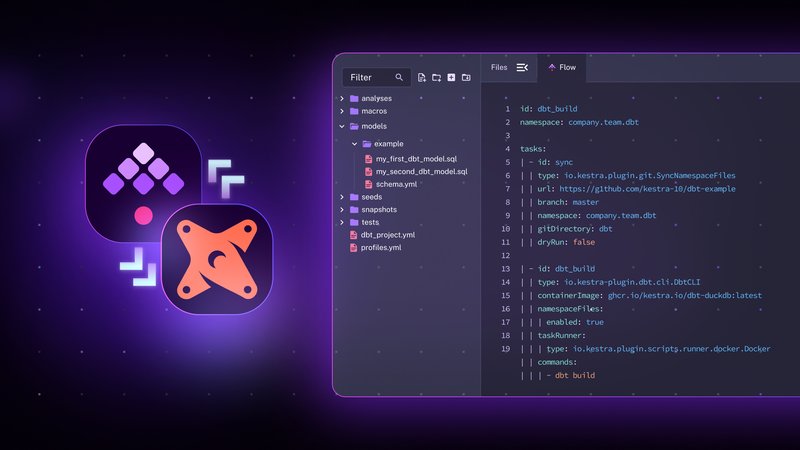Select the snapshots folder icon
This screenshot has height=450, width=800.
pos(354,210)
